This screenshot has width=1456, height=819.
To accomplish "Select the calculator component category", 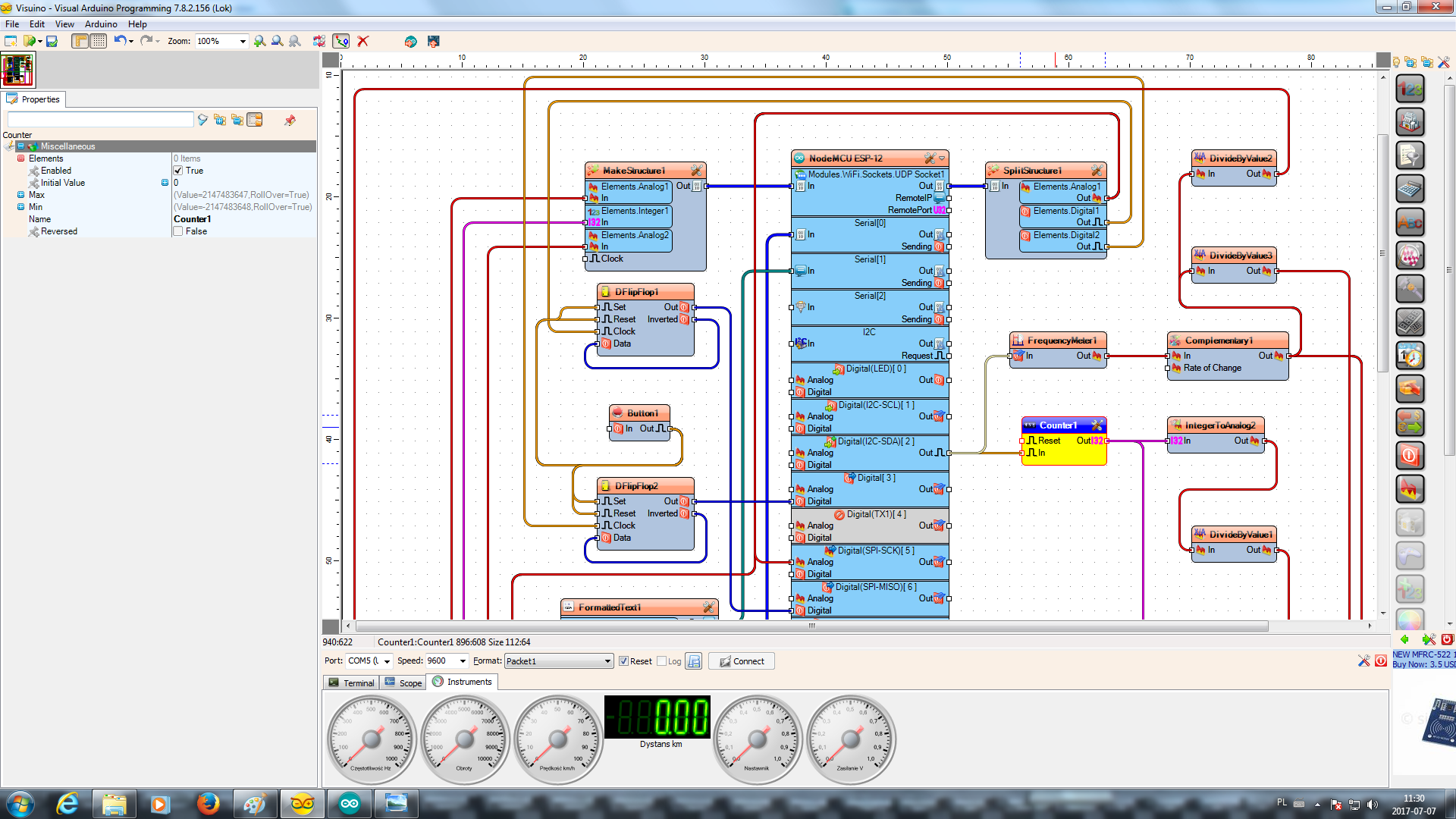I will [x=1410, y=190].
